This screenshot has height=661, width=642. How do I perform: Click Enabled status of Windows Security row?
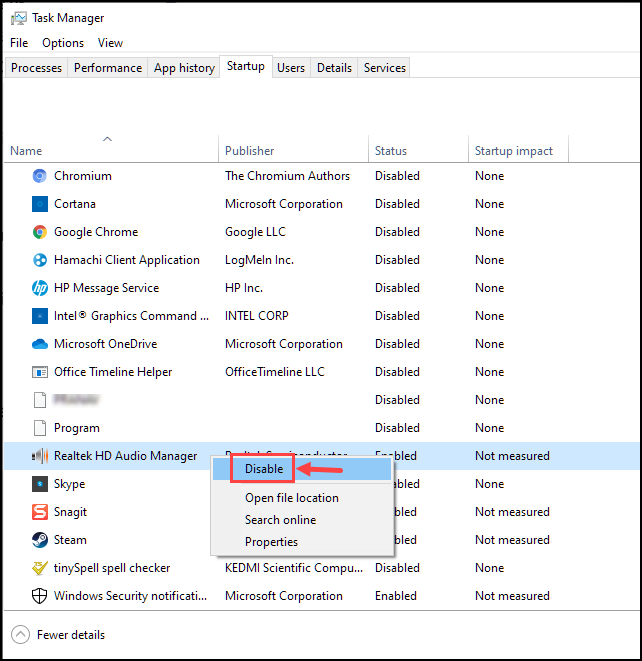[395, 596]
